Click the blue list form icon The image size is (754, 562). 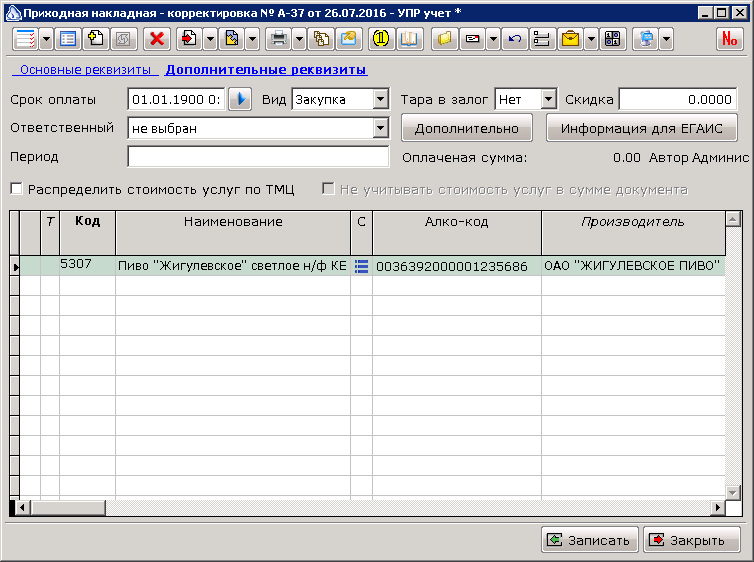68,39
